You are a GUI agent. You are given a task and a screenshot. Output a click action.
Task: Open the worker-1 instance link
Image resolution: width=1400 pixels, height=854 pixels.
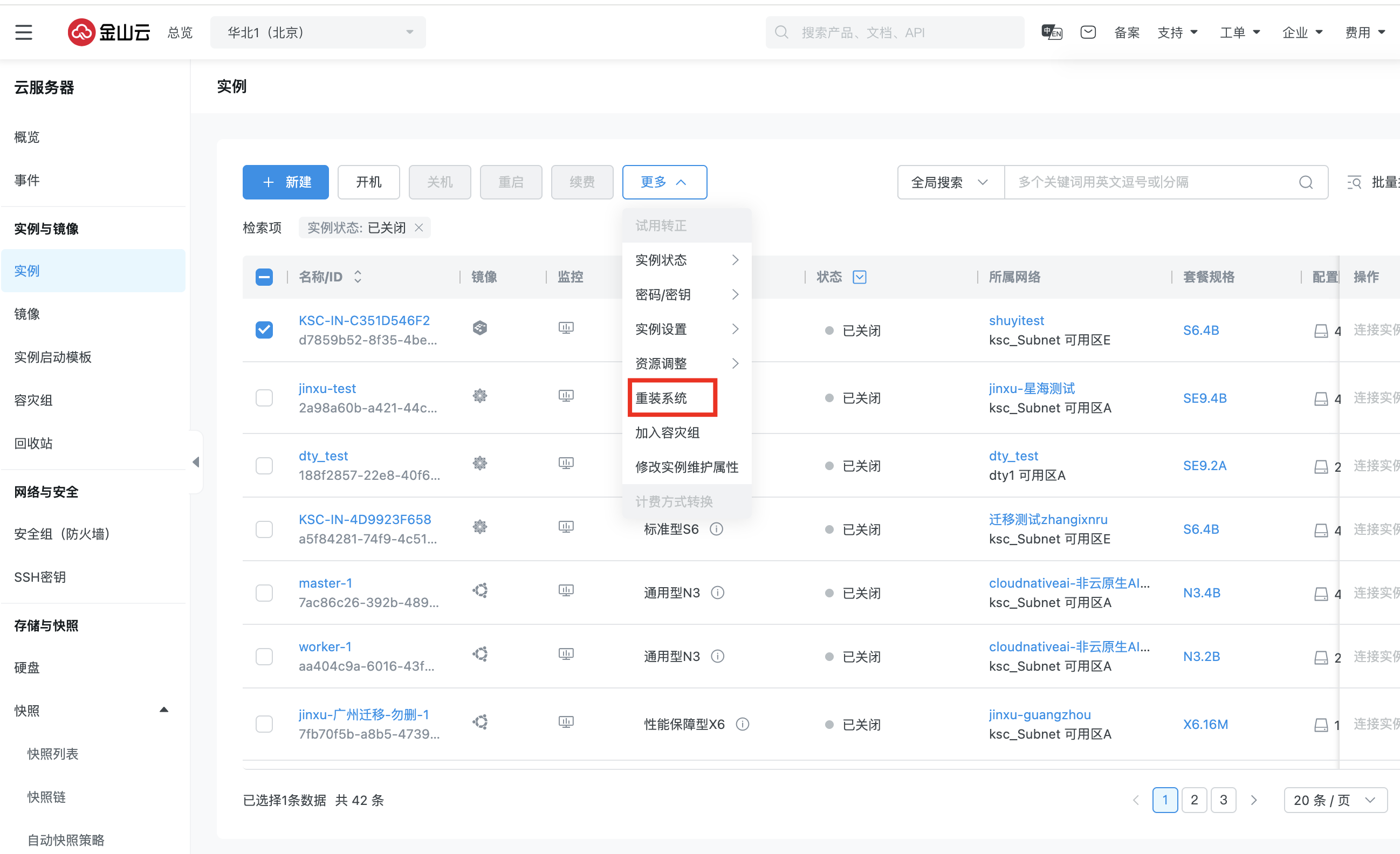point(325,646)
